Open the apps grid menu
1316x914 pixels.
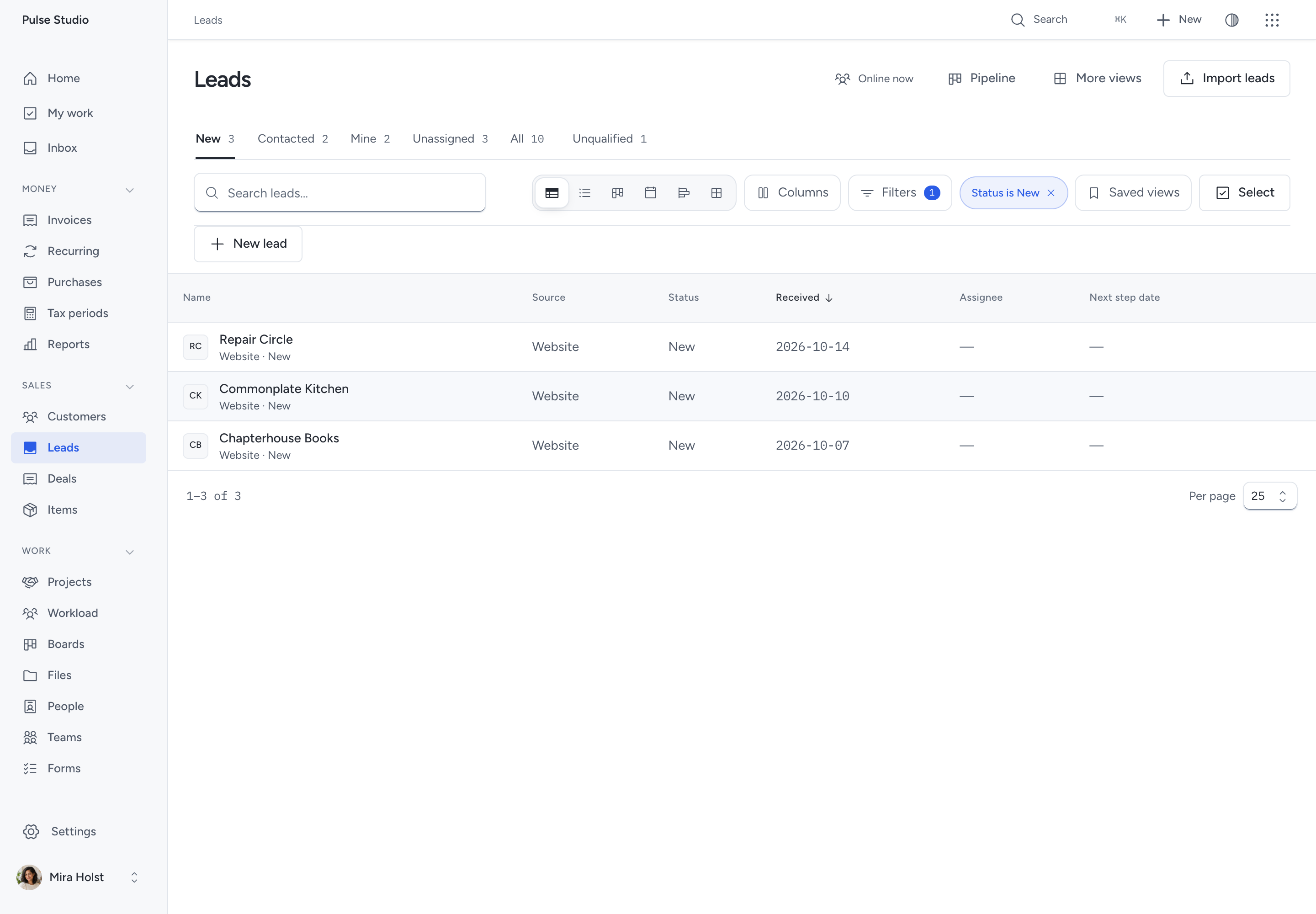tap(1272, 20)
